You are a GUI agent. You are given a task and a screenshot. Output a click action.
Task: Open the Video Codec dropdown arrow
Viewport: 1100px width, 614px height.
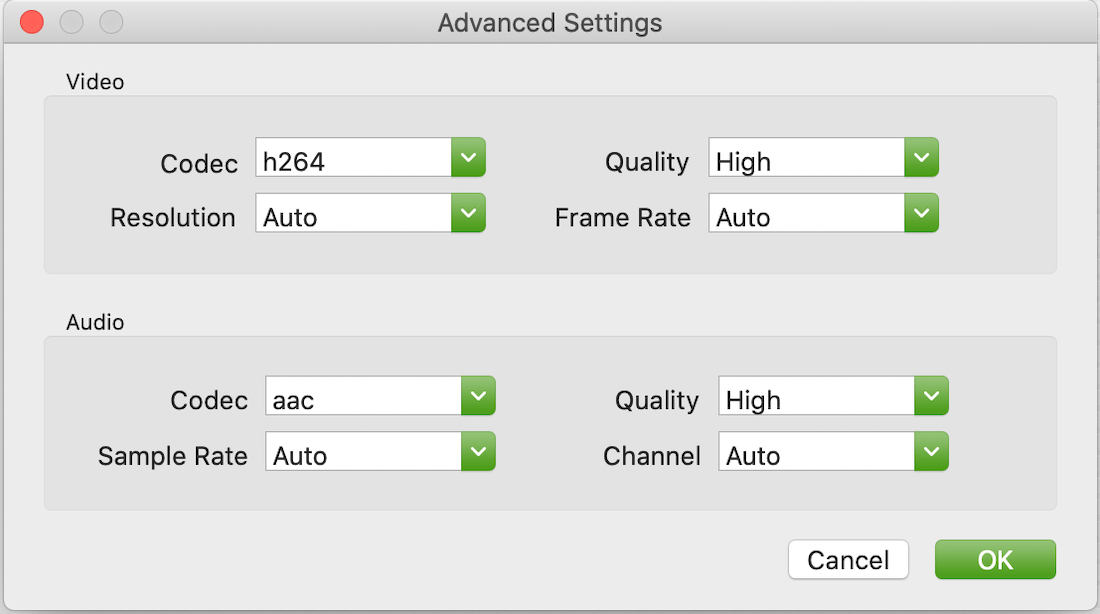[x=468, y=157]
